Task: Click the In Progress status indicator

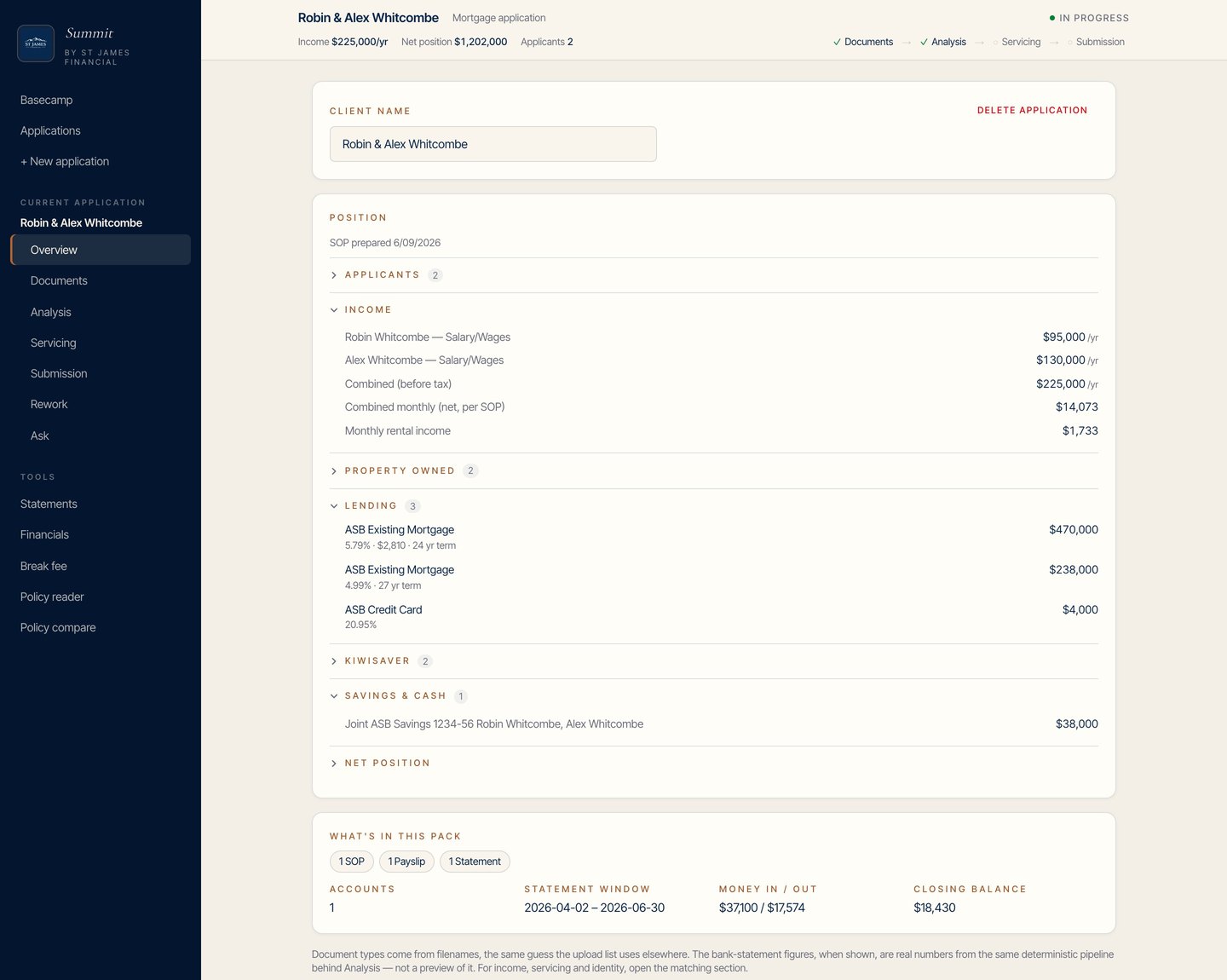Action: [1089, 18]
